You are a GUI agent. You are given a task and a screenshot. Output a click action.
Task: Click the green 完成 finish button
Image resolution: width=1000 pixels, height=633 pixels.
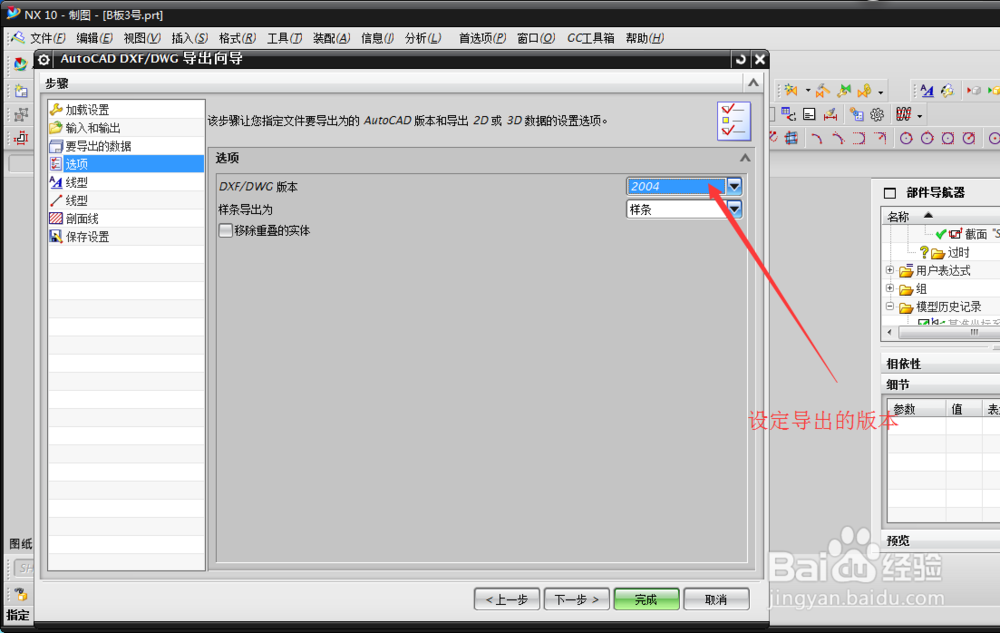click(x=646, y=599)
